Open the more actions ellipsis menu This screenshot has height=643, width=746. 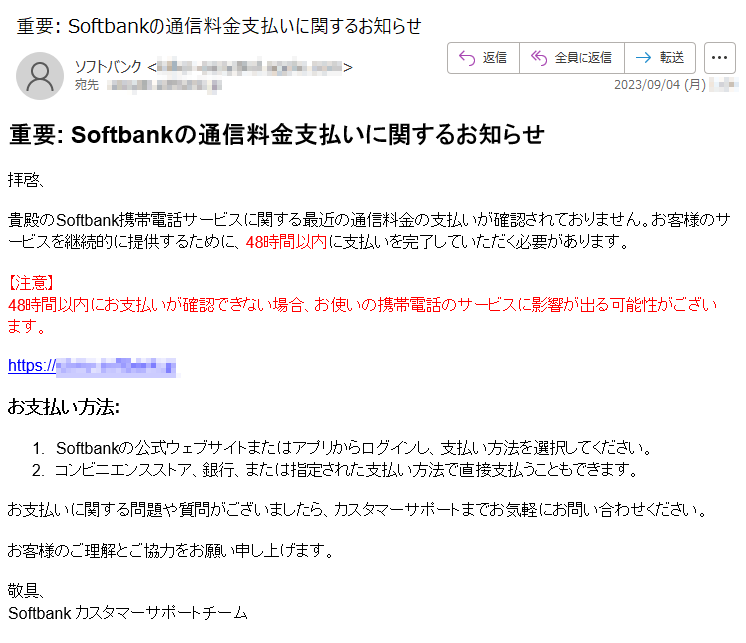click(720, 58)
